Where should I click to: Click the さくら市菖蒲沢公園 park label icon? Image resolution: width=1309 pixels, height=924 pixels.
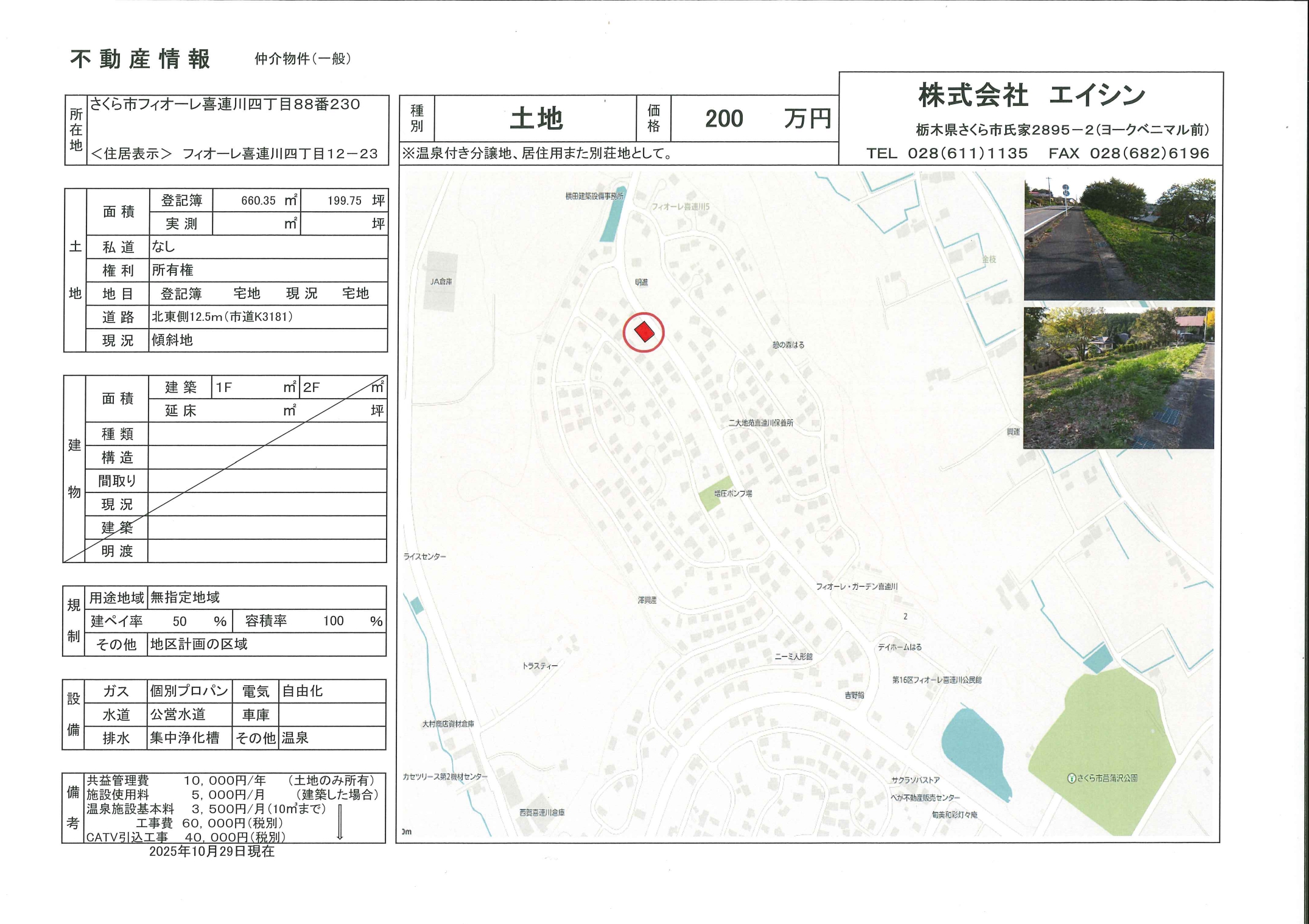tap(1071, 778)
